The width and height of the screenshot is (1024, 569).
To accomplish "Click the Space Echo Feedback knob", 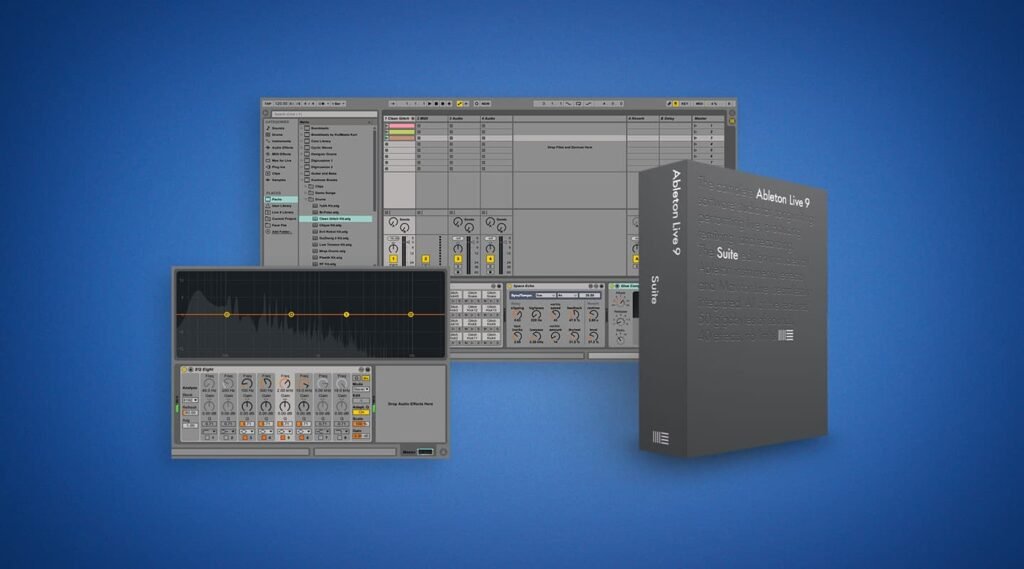I will [574, 316].
